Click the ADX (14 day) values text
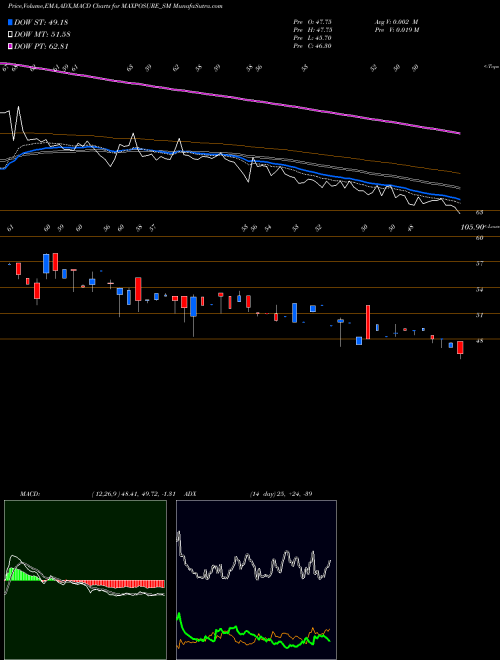Viewport: 500px width, 660px height. pyautogui.click(x=281, y=494)
